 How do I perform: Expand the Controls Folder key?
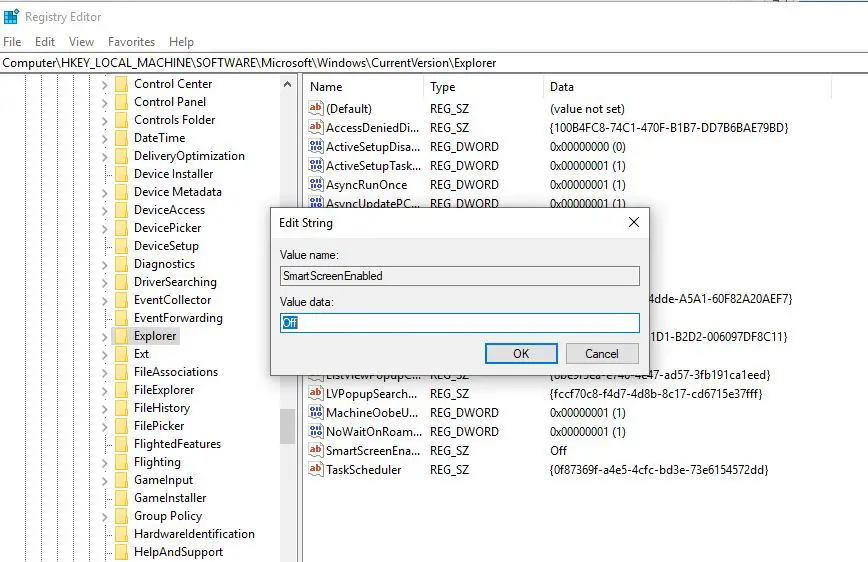(x=105, y=121)
